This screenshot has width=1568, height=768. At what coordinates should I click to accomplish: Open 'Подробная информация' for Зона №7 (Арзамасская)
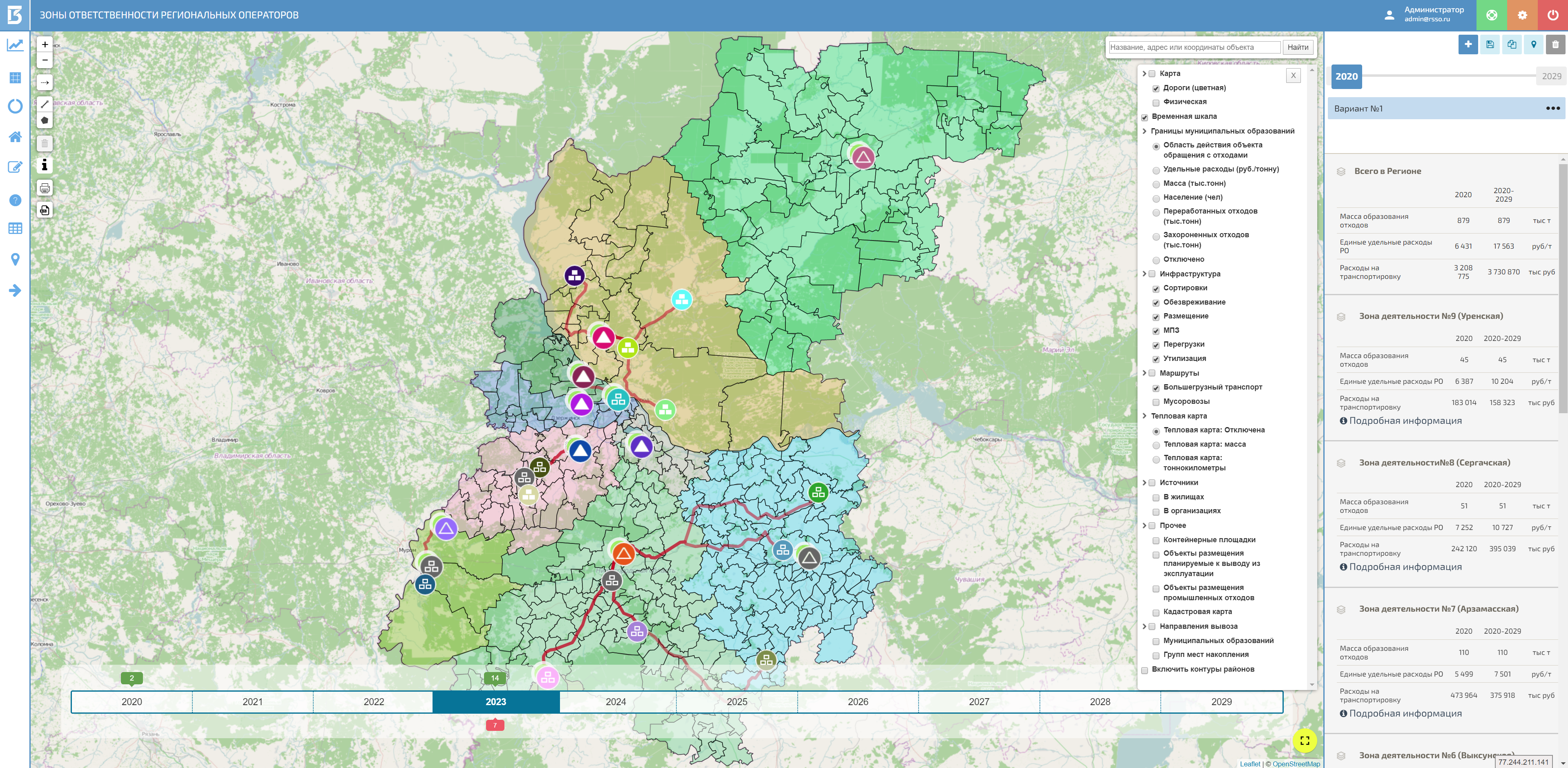[1400, 713]
